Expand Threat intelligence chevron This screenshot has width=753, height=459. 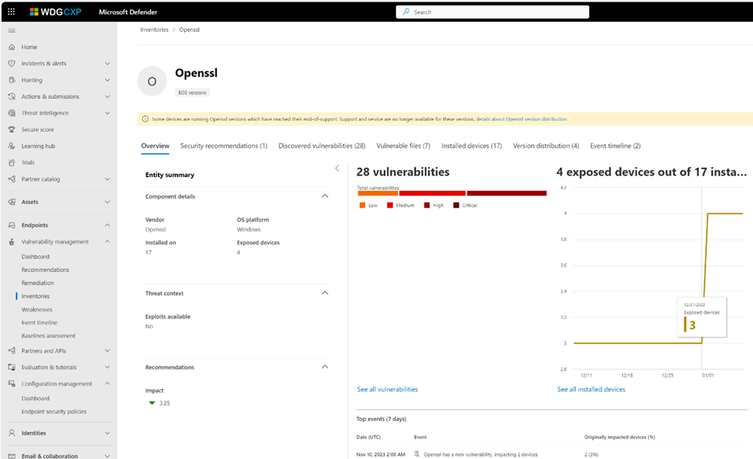[107, 113]
